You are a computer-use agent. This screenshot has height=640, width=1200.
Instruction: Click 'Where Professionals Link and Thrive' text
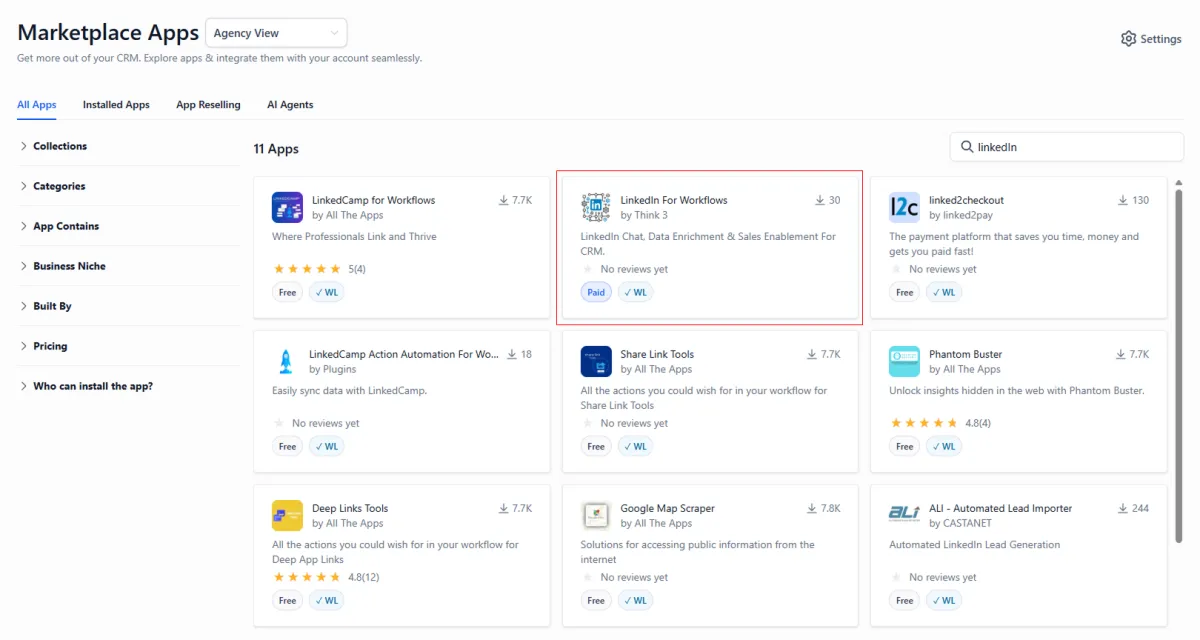coord(354,237)
